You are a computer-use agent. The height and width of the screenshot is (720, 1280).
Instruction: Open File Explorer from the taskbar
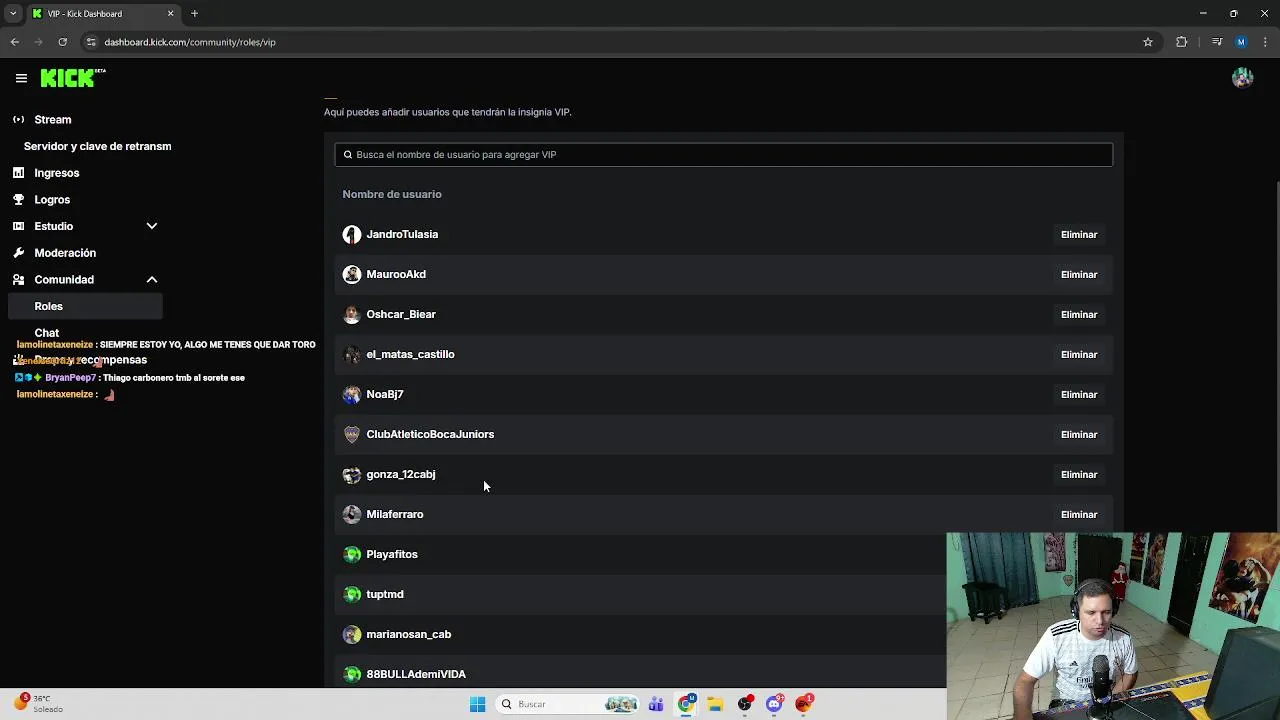(715, 704)
